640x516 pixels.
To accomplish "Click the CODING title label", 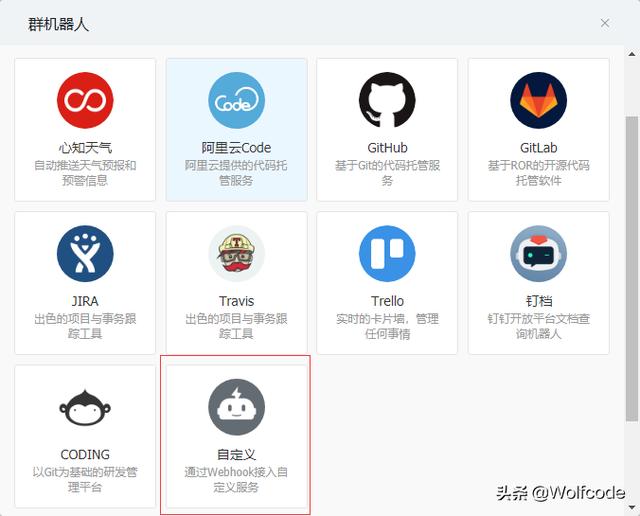I will click(85, 454).
